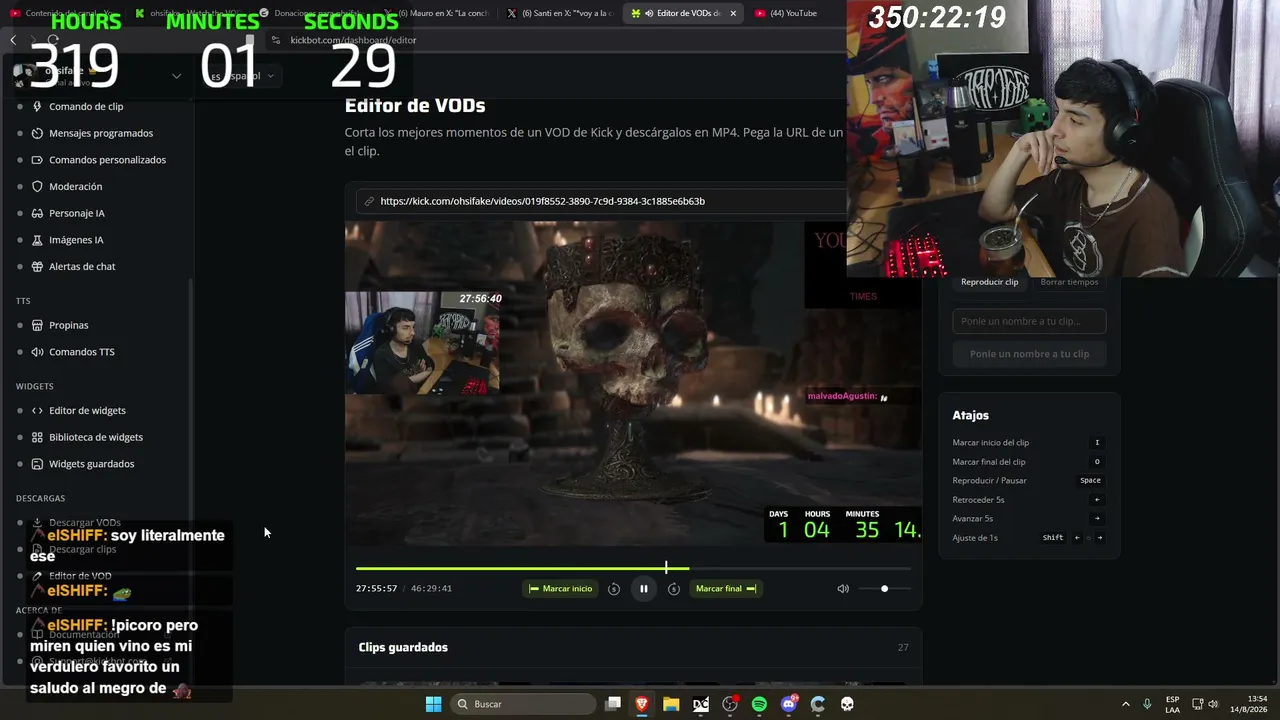Show hidden system tray icons

coord(1125,704)
